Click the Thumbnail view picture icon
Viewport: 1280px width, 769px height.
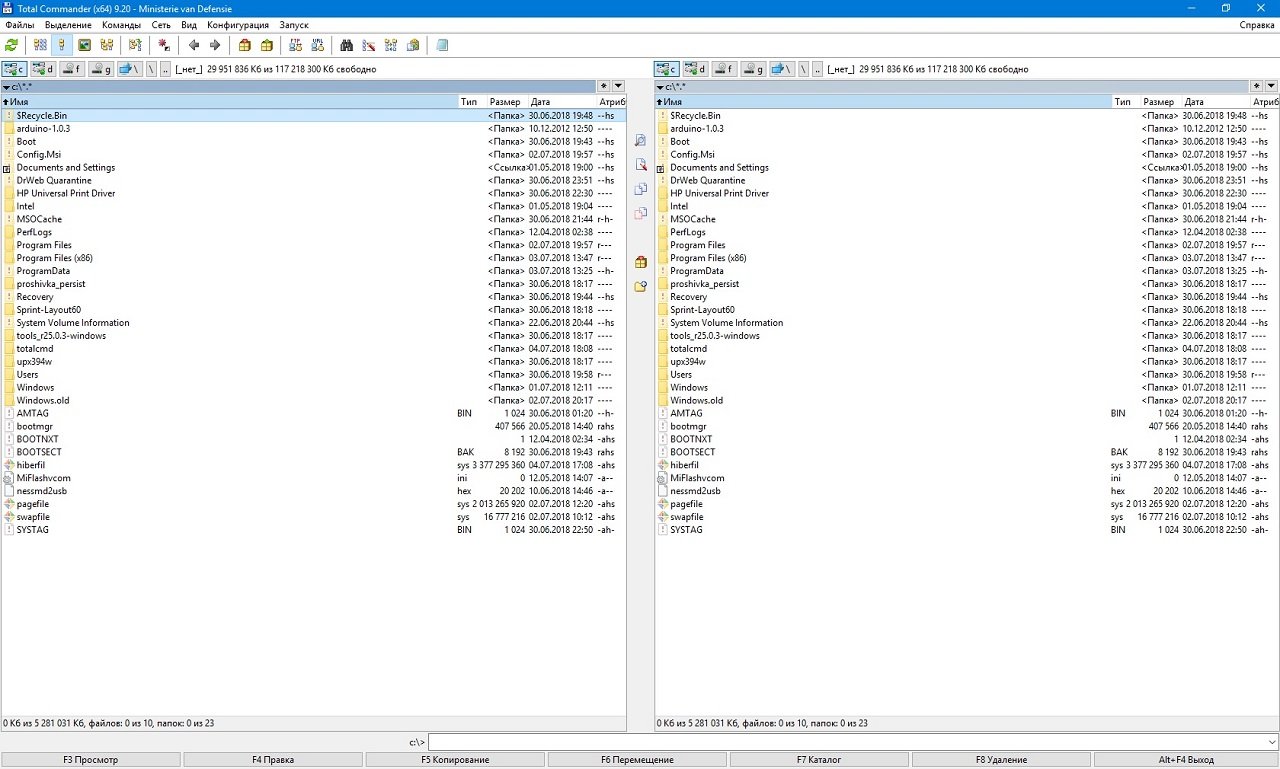84,45
